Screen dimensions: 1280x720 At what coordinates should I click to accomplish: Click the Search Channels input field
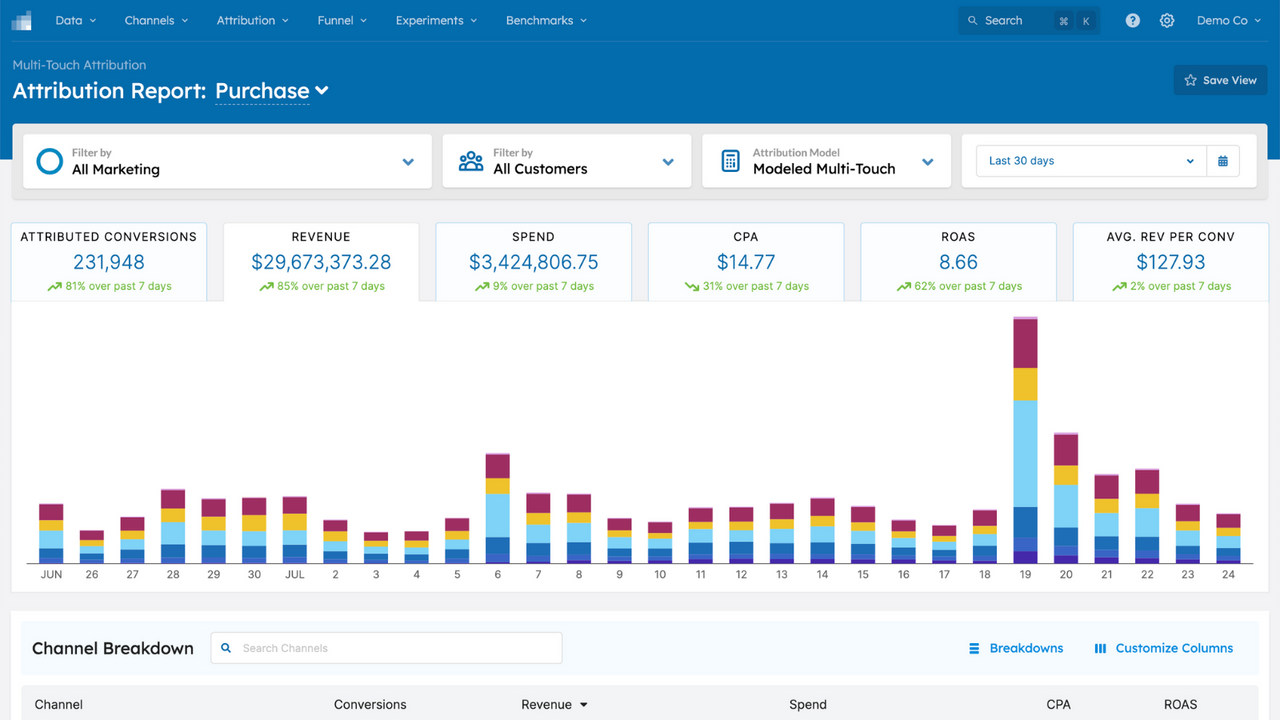tap(385, 648)
